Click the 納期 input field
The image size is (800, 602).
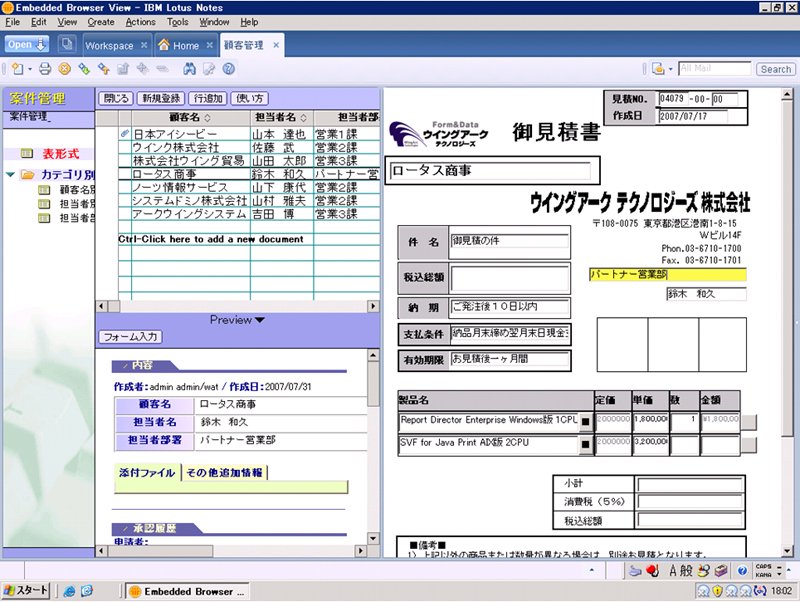point(509,307)
